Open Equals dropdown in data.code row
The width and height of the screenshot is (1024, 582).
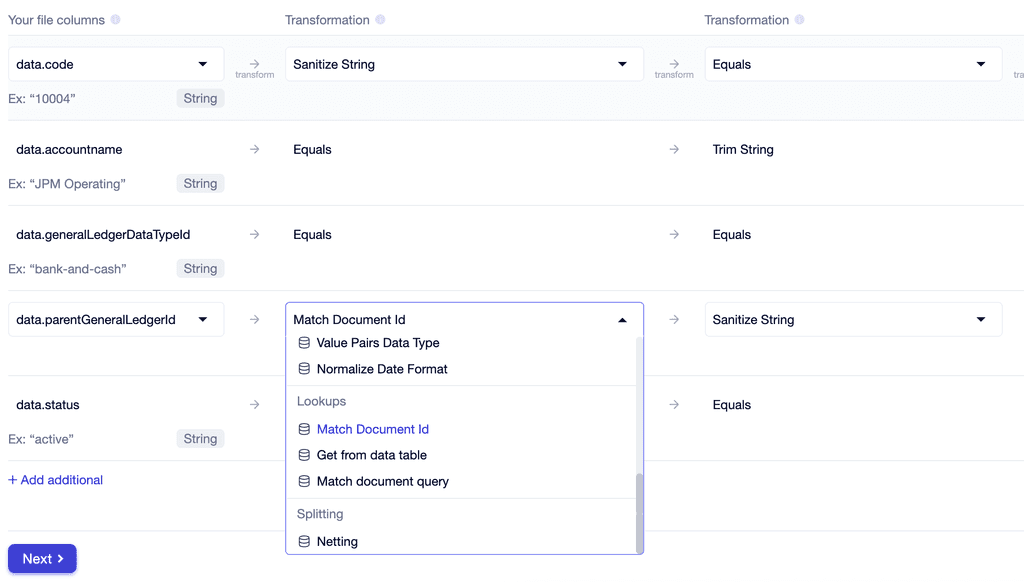(854, 64)
